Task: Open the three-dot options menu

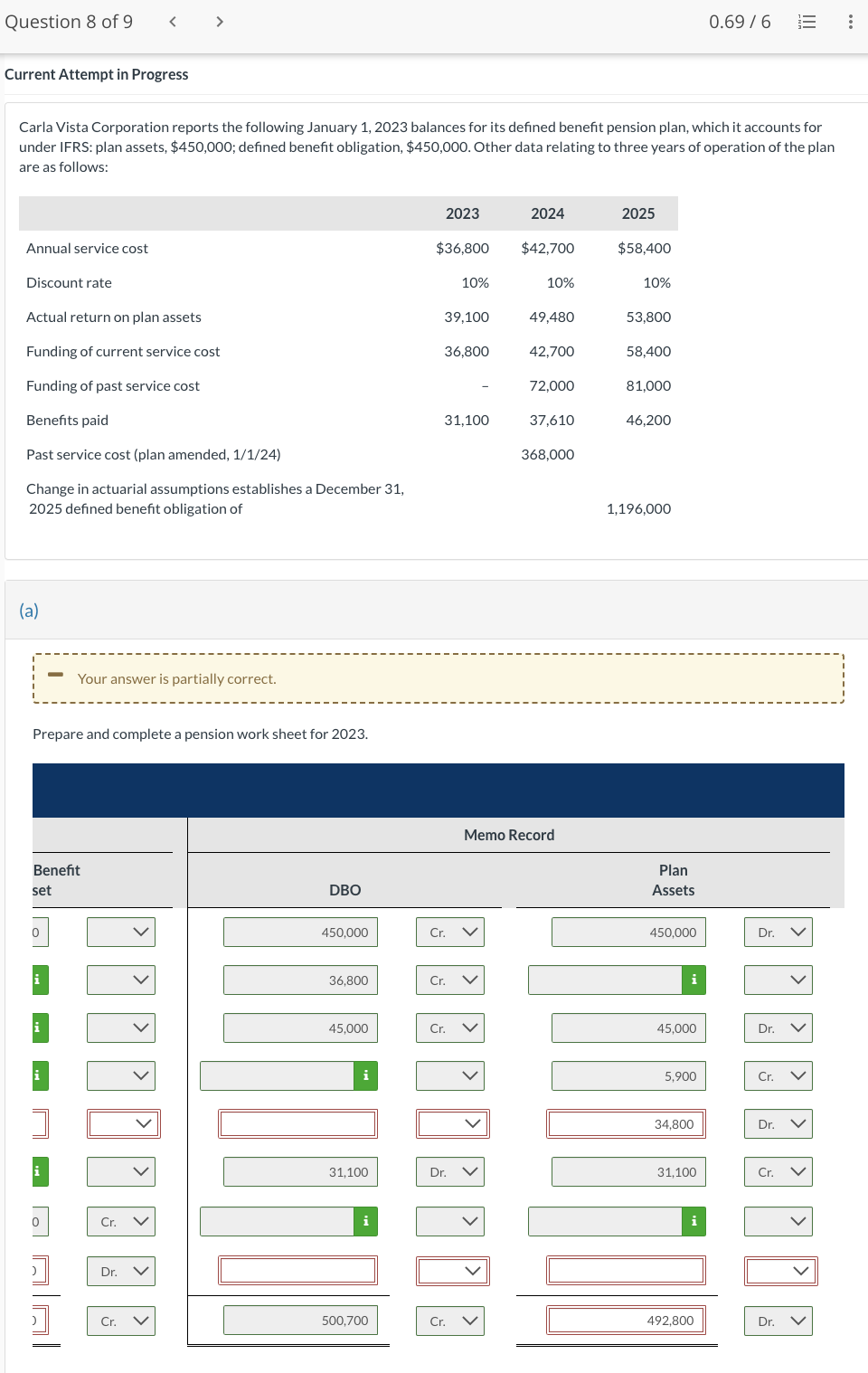Action: tap(848, 22)
